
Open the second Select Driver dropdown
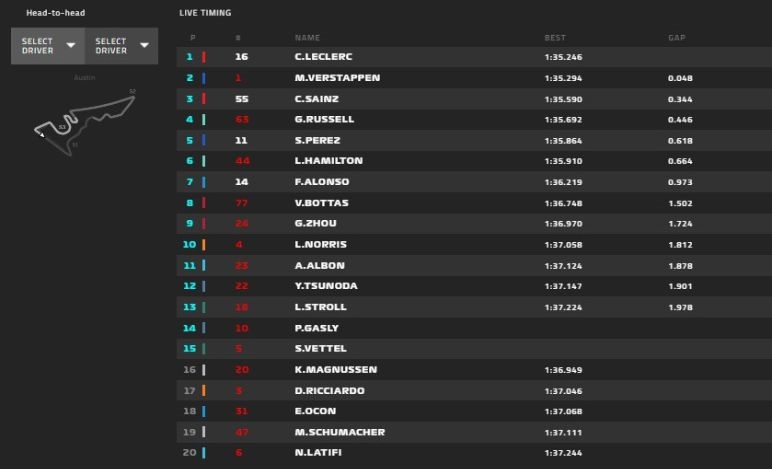coord(121,46)
